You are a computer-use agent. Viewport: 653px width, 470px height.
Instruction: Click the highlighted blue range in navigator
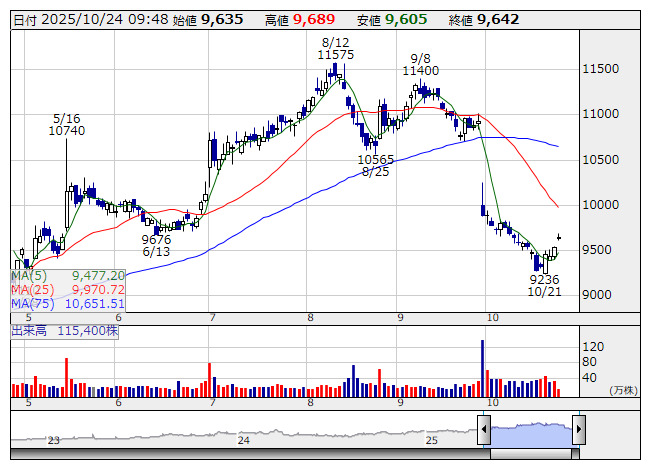coord(531,431)
